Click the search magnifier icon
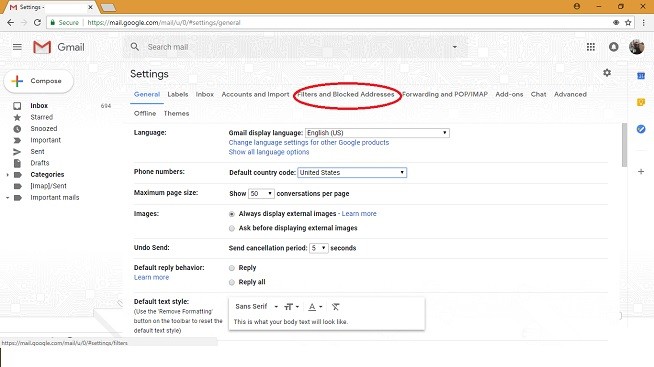 point(134,47)
